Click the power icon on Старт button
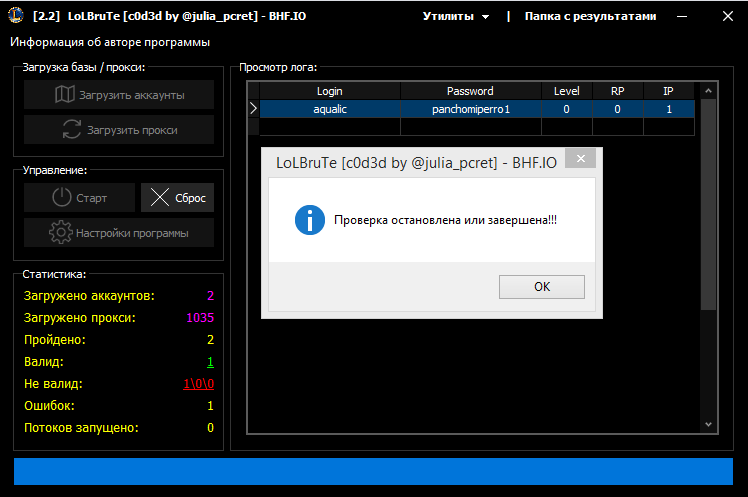The width and height of the screenshot is (748, 497). pos(62,198)
